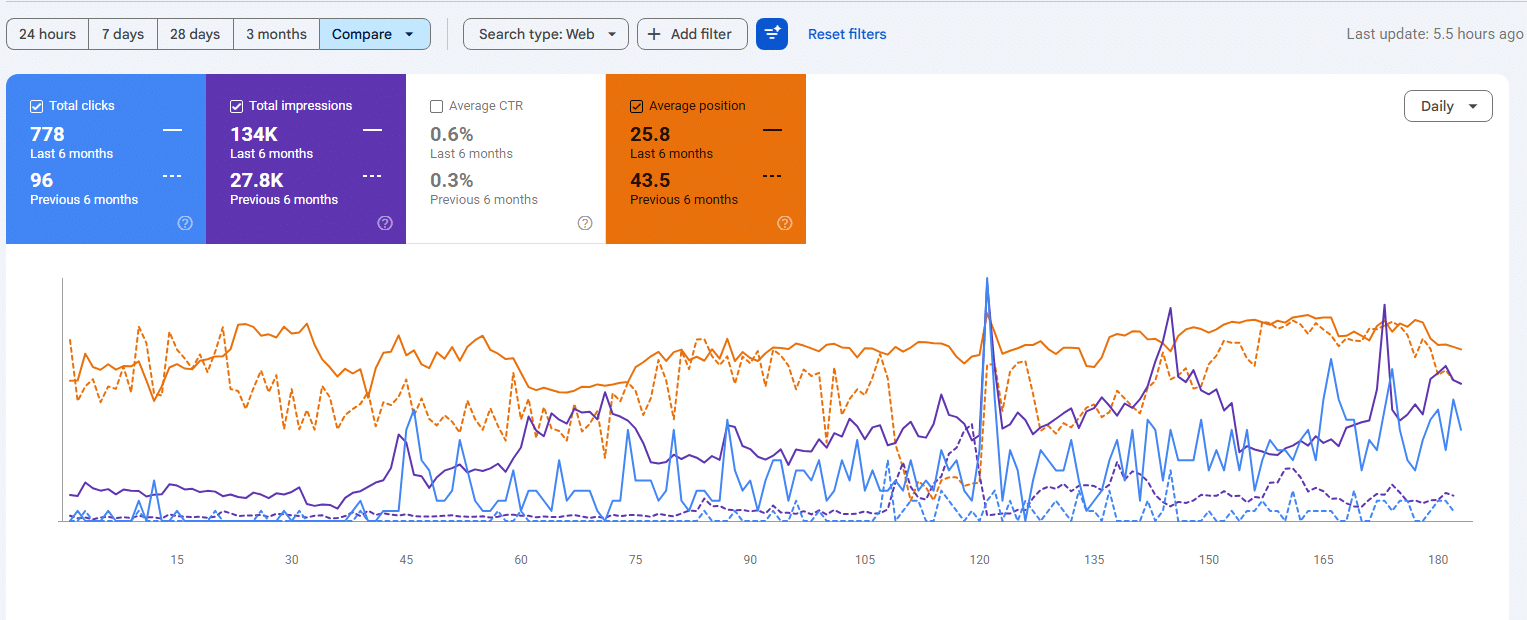1527x620 pixels.
Task: Uncheck the Total clicks checkbox
Action: click(x=37, y=106)
